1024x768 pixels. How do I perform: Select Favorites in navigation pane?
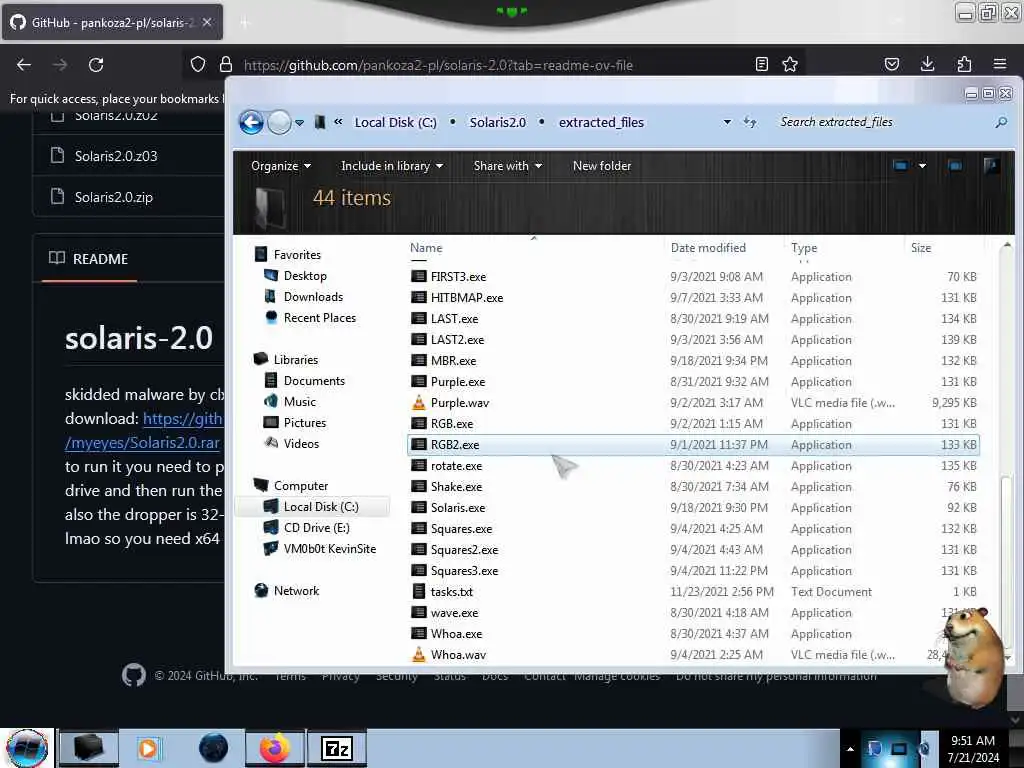coord(297,255)
